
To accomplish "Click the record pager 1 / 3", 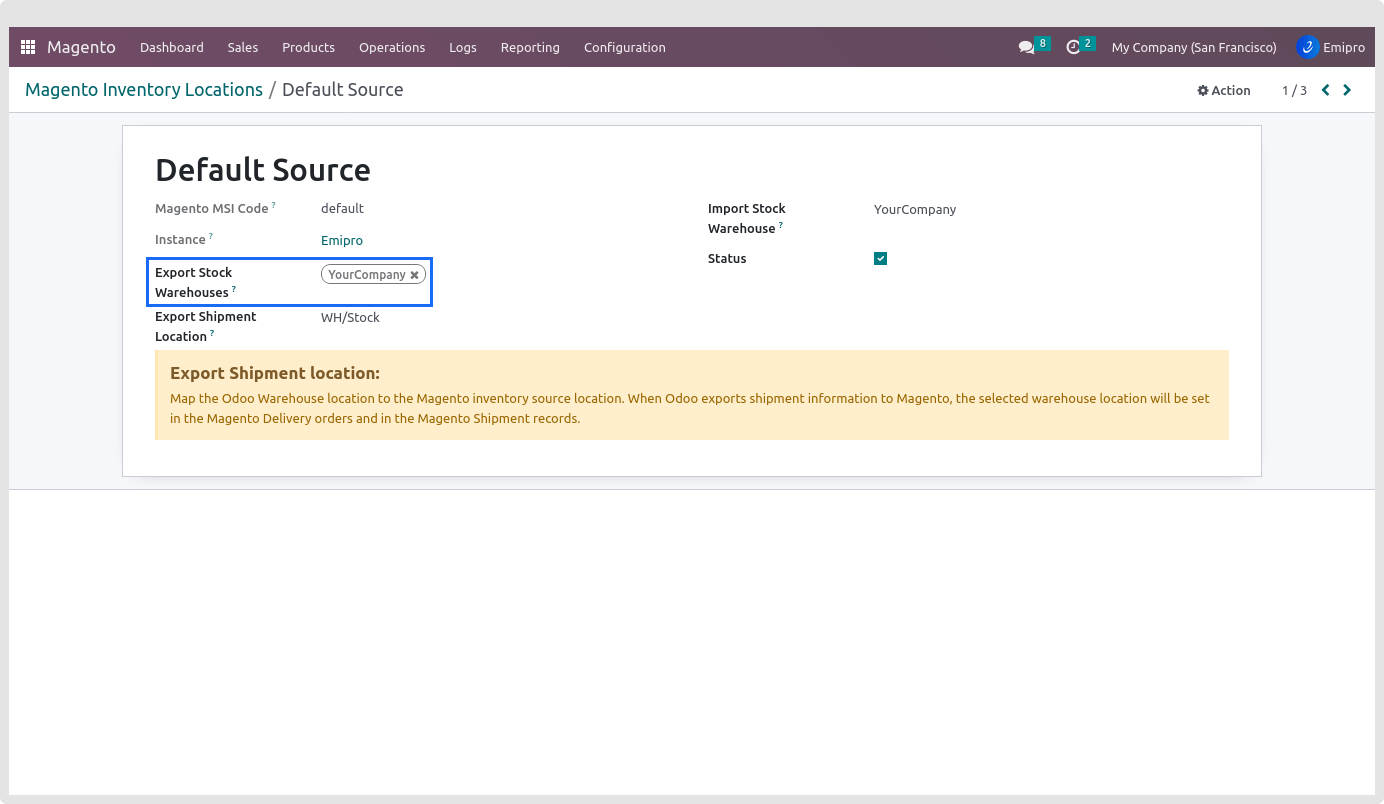I will click(1294, 90).
